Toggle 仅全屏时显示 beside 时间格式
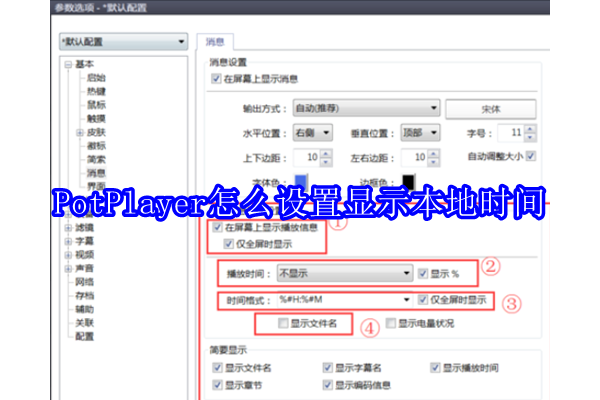 [x=422, y=300]
